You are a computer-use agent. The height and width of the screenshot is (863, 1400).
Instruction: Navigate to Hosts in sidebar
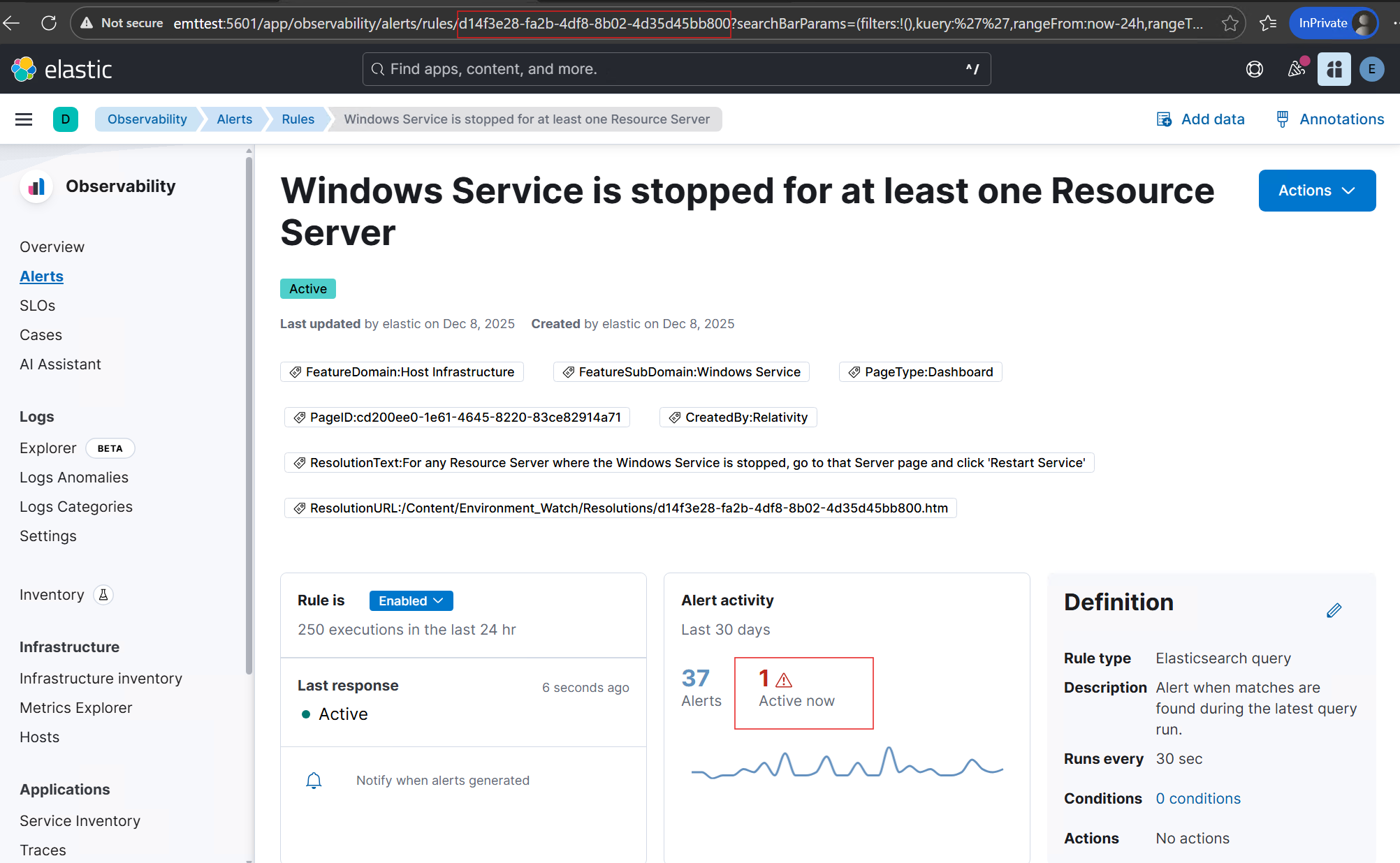(40, 737)
